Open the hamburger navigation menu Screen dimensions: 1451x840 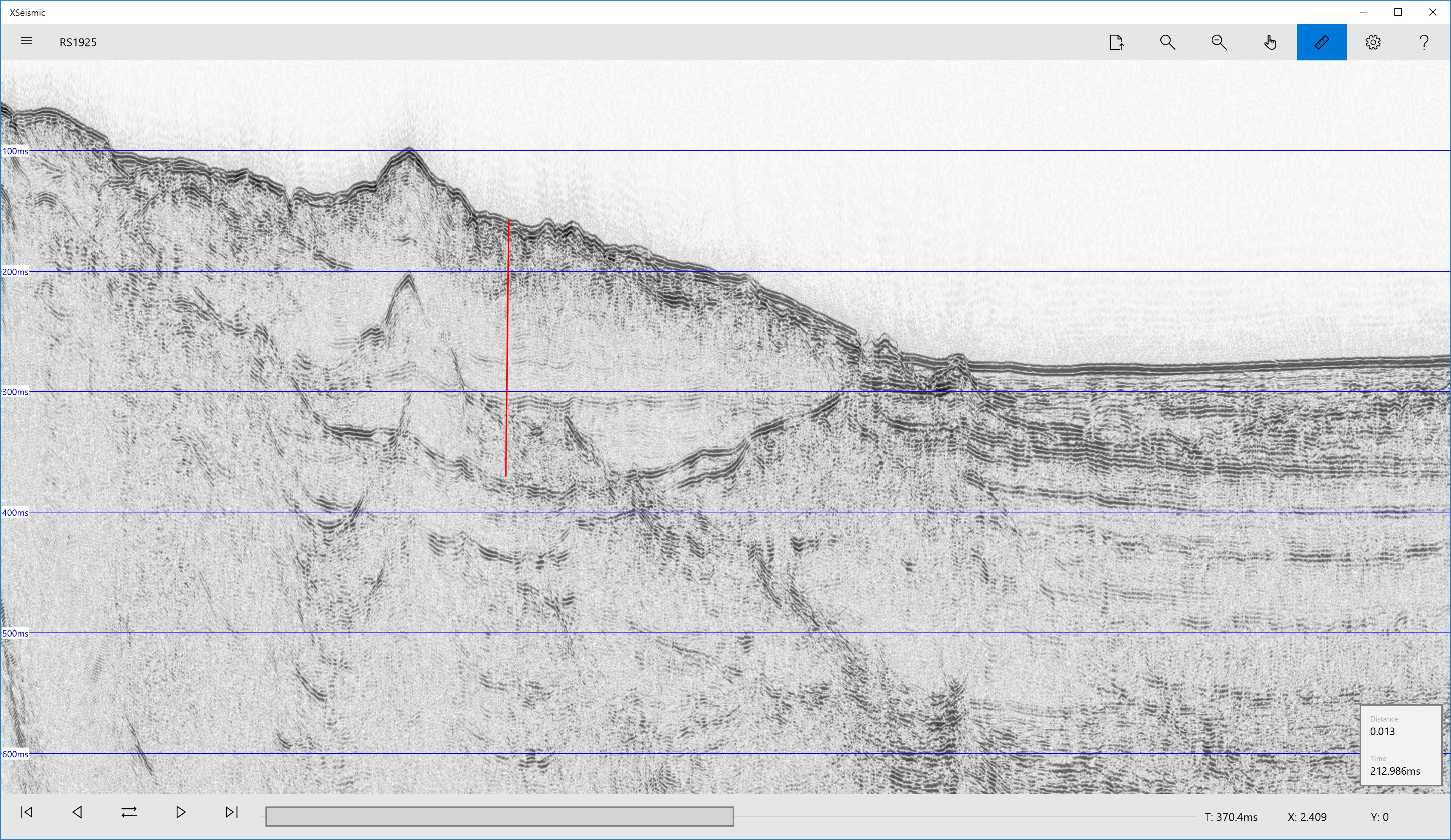pyautogui.click(x=26, y=42)
